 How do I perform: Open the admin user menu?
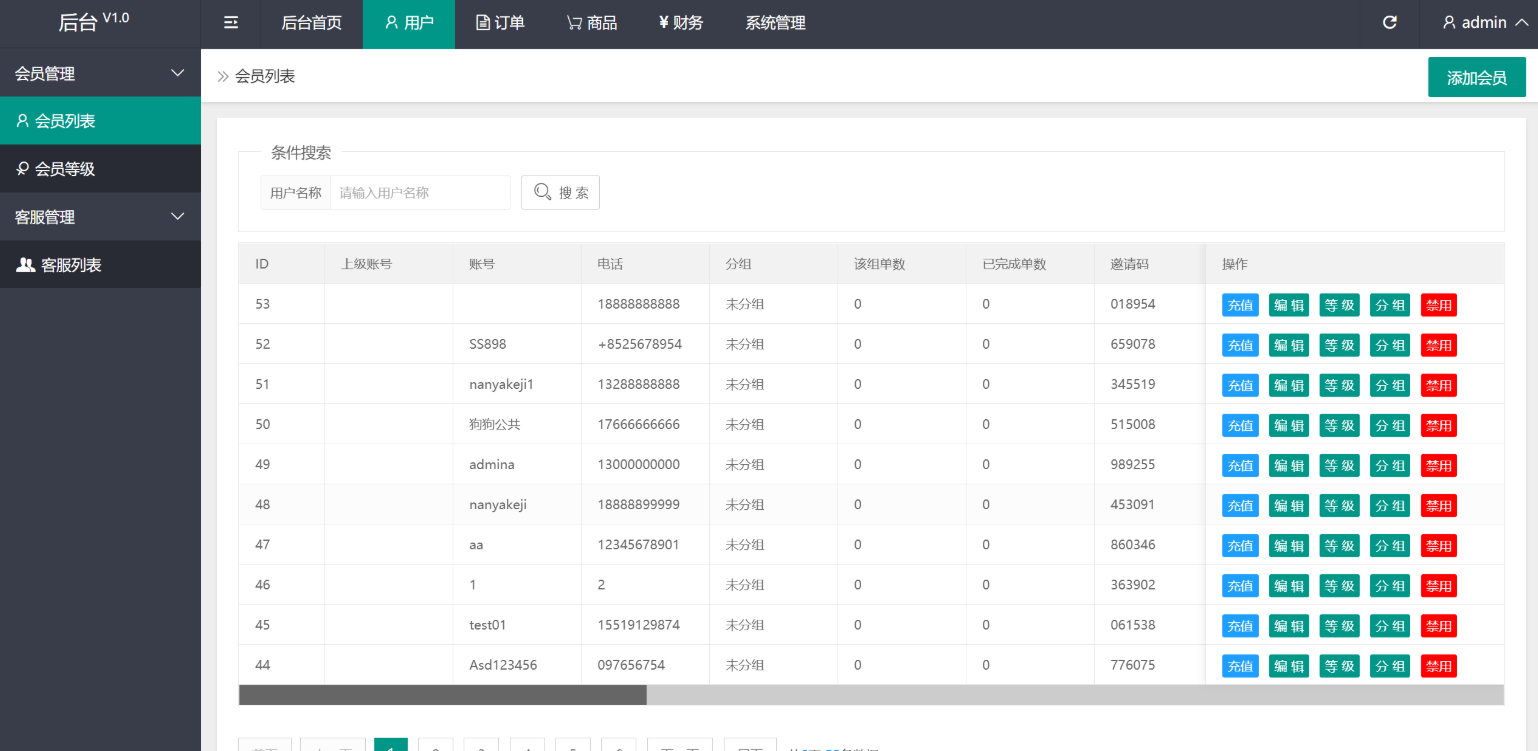coord(1485,23)
